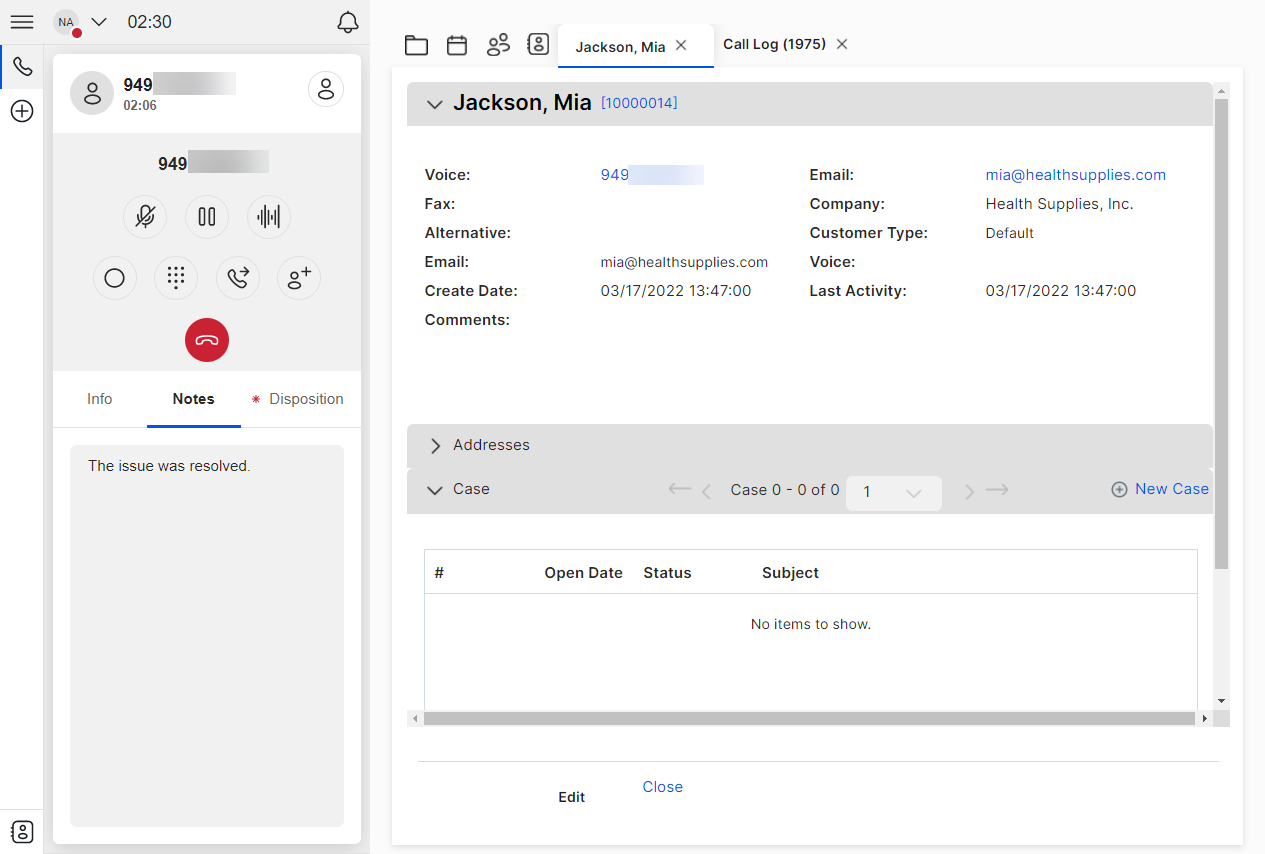Collapse the Jackson, Mia header section
The height and width of the screenshot is (854, 1265).
coord(434,104)
